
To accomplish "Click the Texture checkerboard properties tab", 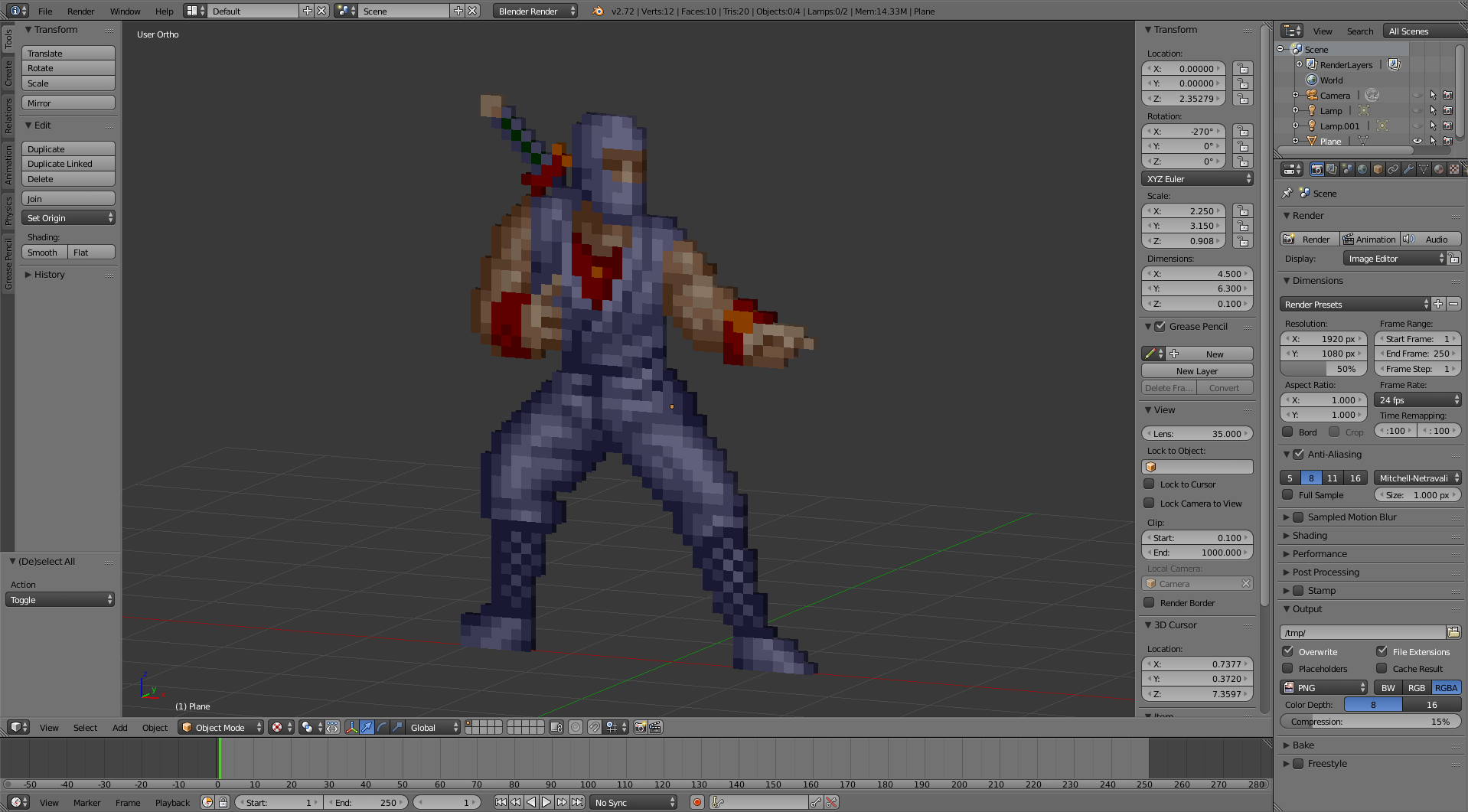I will pos(1453,169).
